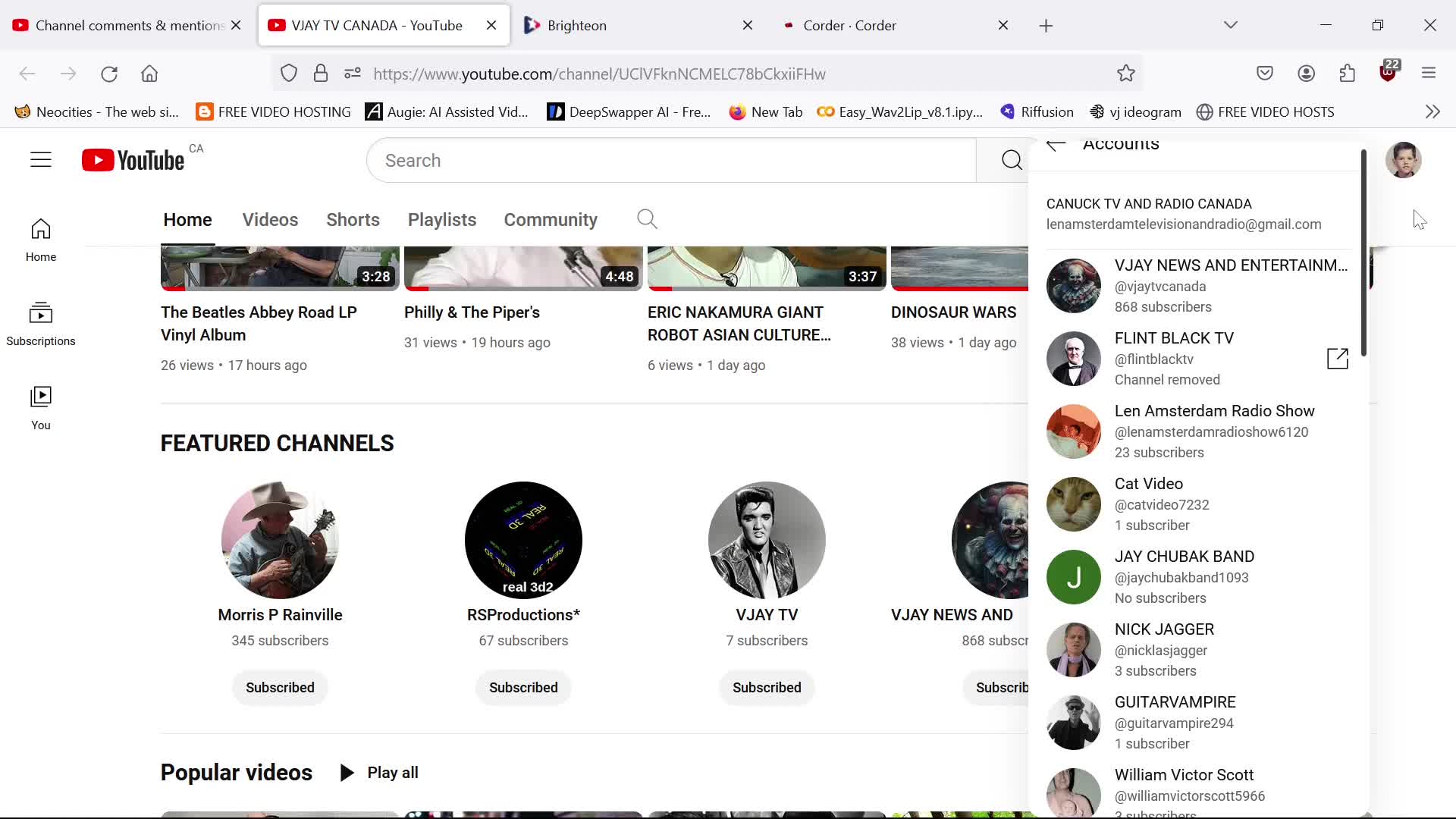Open the Firefox application menu
Screen dimensions: 1456x819
[x=1429, y=74]
